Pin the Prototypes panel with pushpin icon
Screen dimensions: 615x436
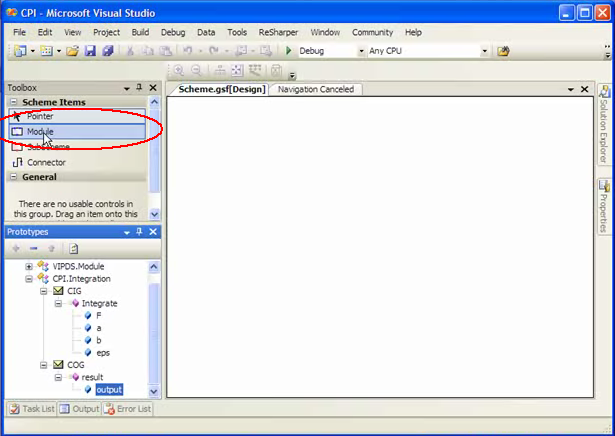click(139, 232)
